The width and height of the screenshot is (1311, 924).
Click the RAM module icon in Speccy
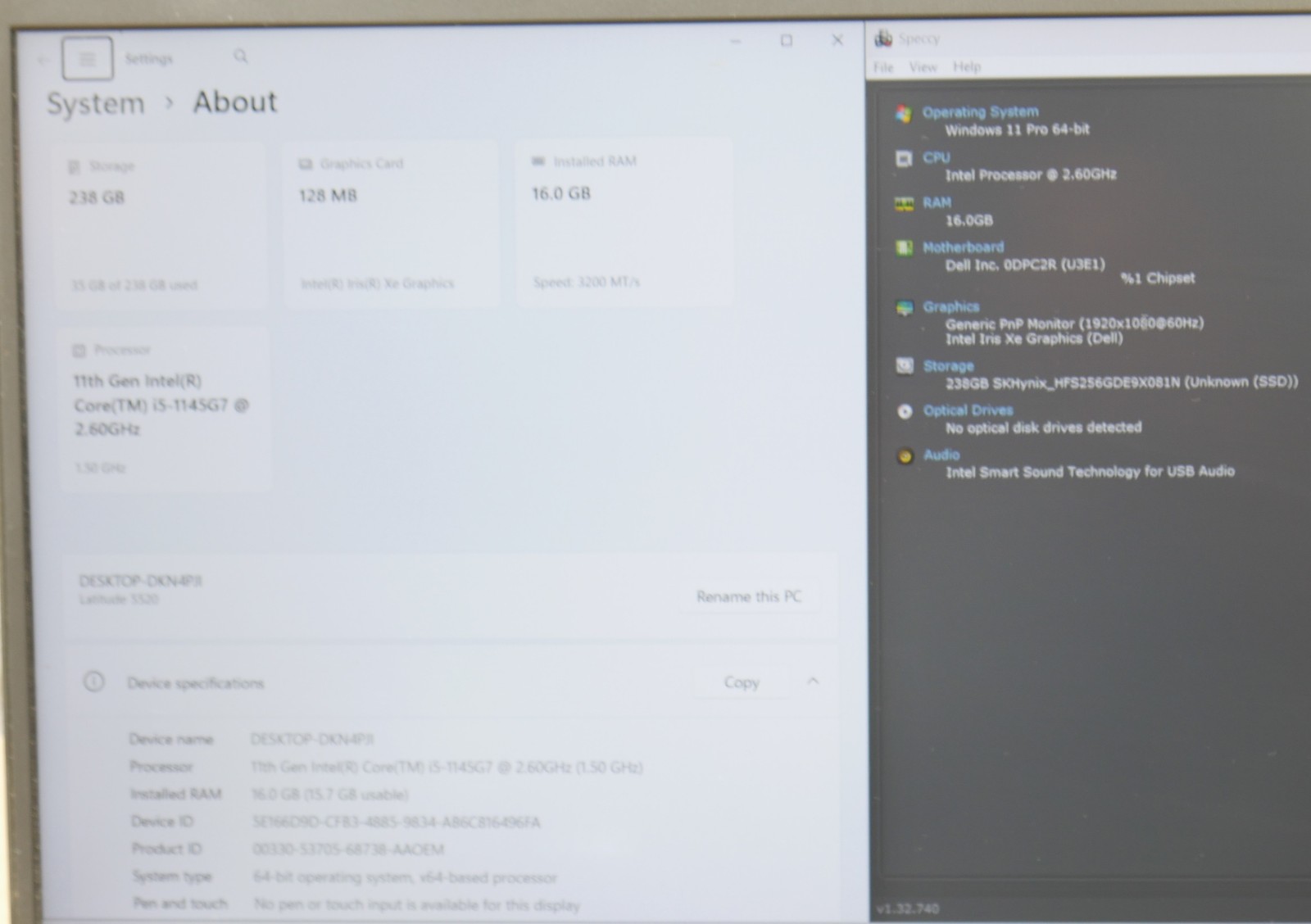[904, 204]
